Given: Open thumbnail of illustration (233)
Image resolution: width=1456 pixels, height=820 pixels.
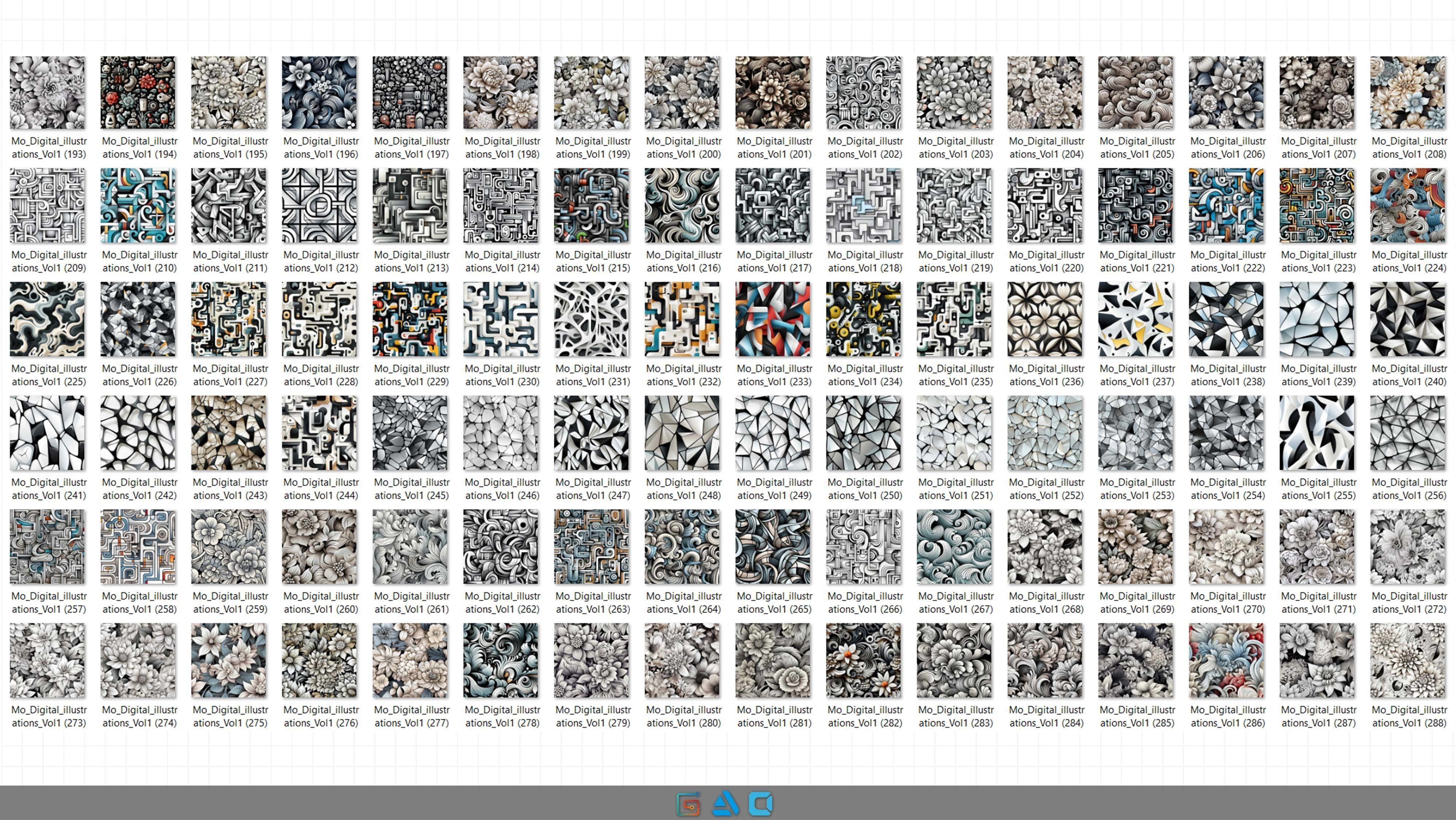Looking at the screenshot, I should point(772,320).
